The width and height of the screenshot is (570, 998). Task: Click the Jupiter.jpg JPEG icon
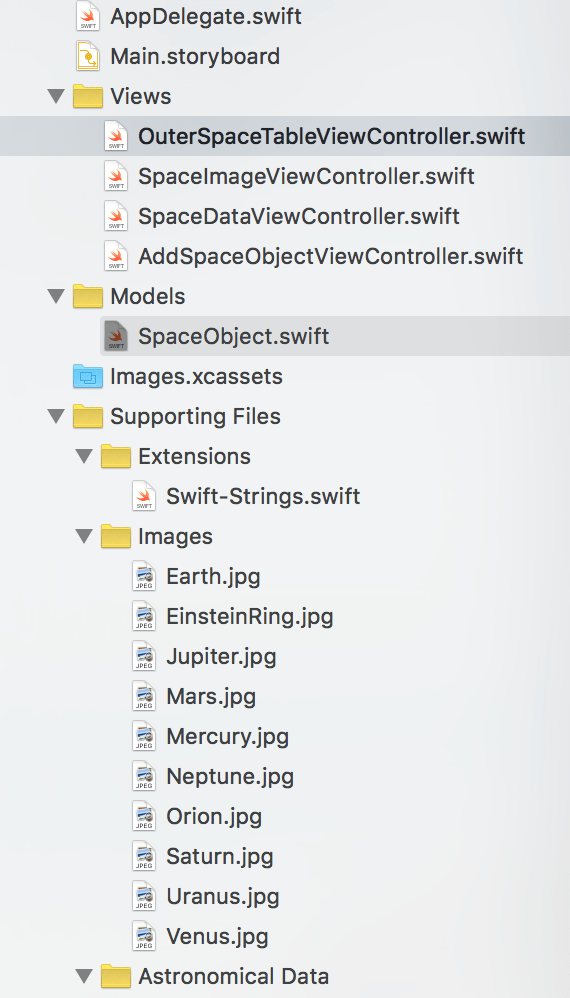[144, 657]
